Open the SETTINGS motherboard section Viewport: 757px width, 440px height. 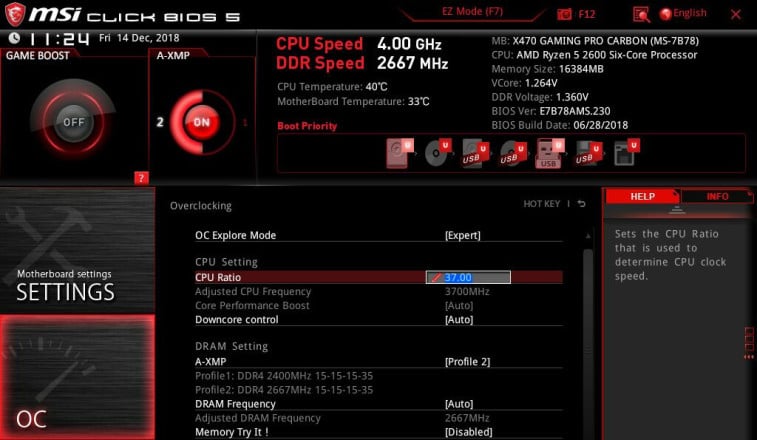(77, 250)
